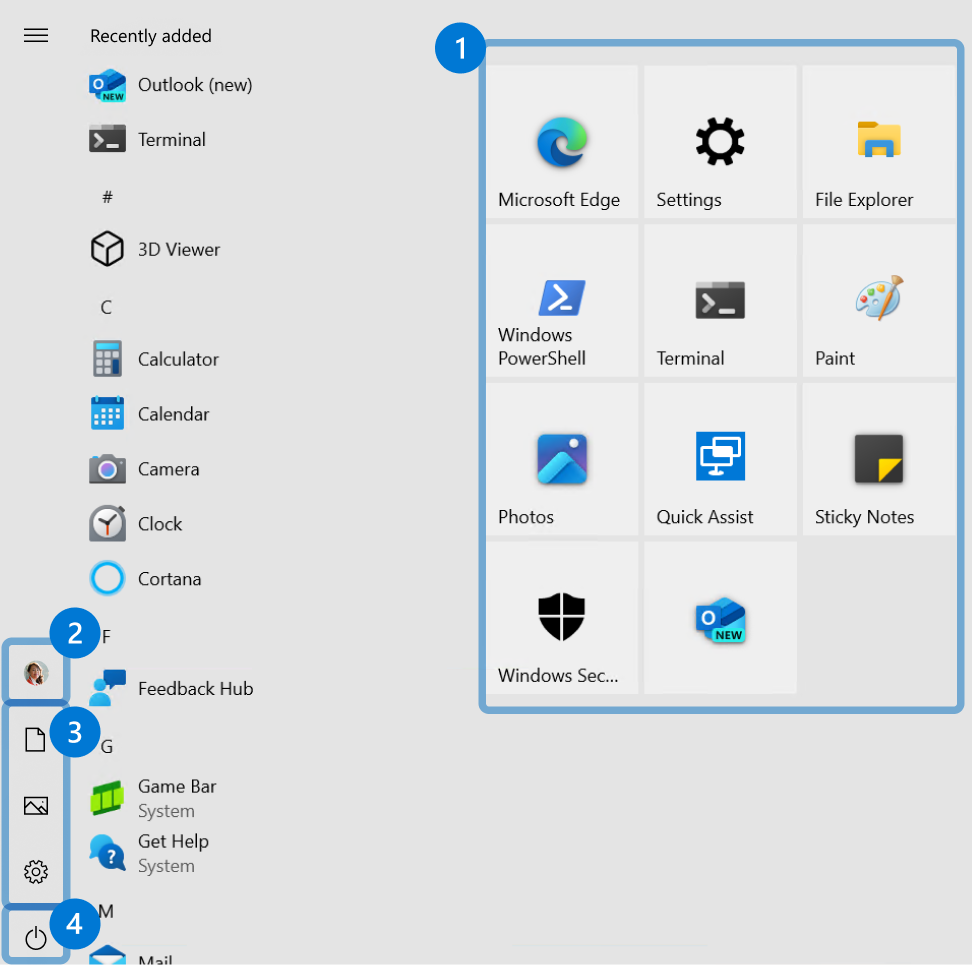Screen dimensions: 972x965
Task: Open the Documents icon in left sidebar
Action: click(36, 740)
